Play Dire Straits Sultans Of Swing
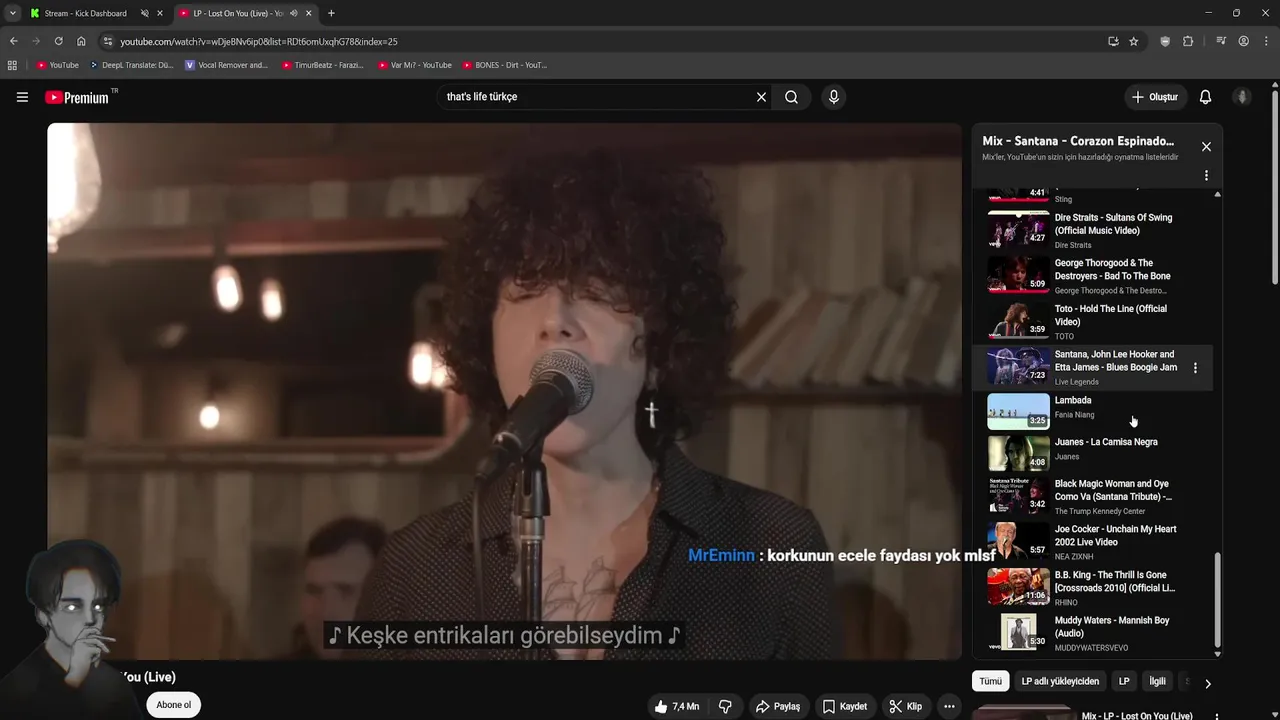This screenshot has width=1280, height=720. (x=1094, y=230)
